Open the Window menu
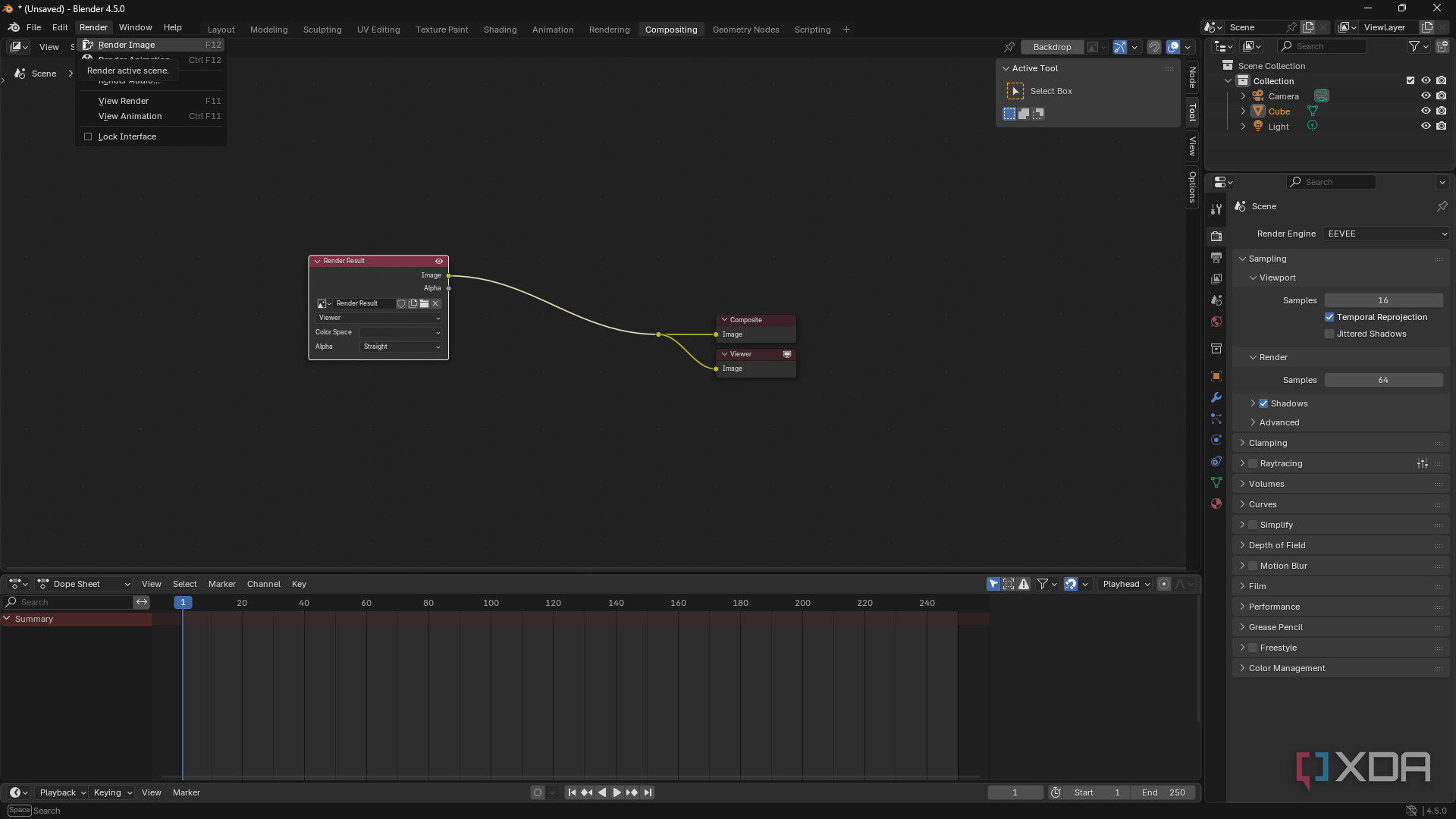 coord(135,27)
